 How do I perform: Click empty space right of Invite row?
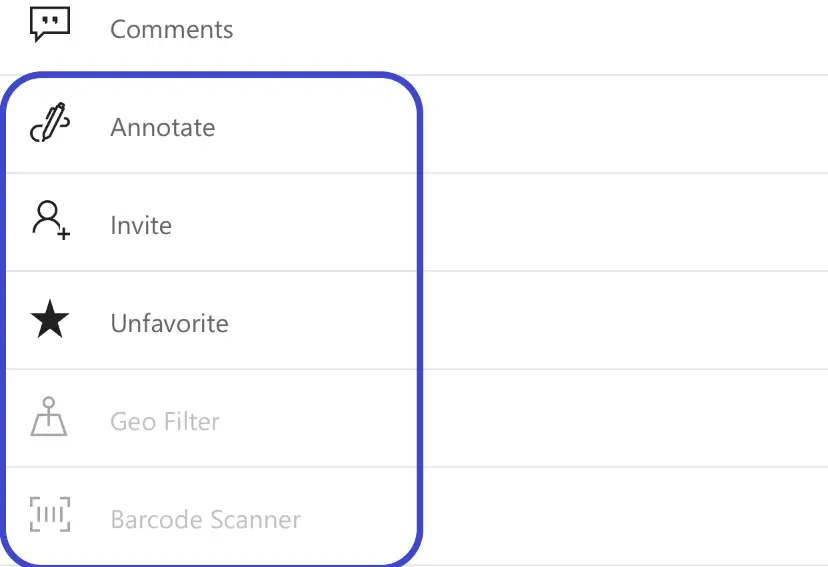[623, 222]
